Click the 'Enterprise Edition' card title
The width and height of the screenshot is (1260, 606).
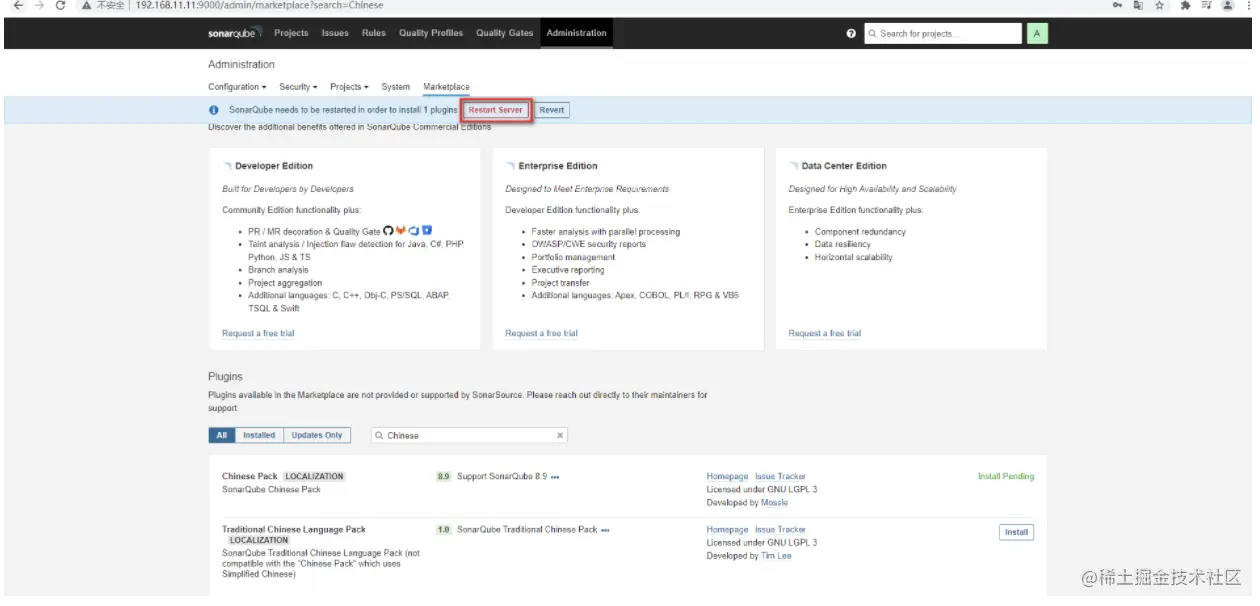(x=558, y=166)
